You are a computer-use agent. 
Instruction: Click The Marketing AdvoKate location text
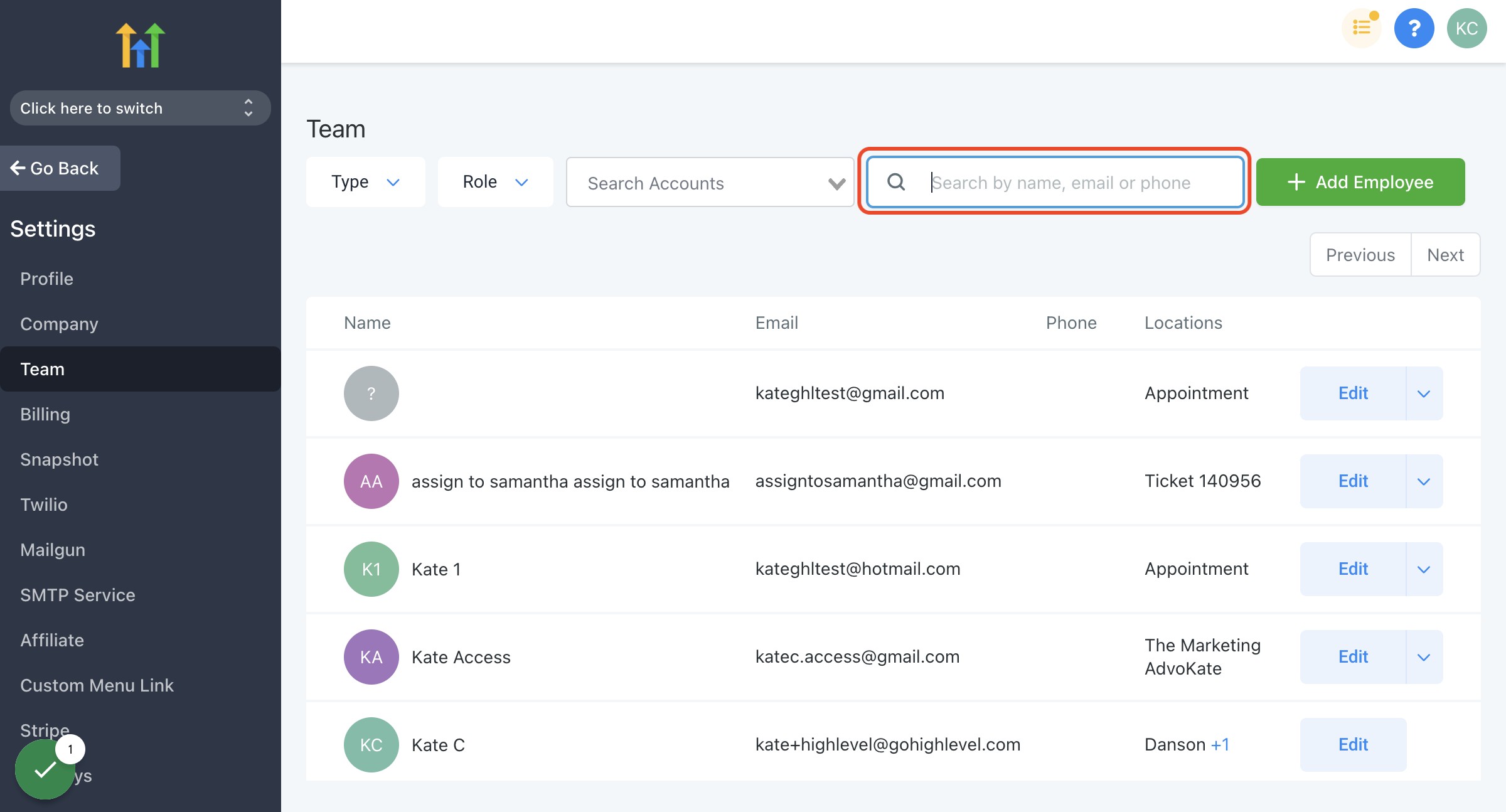1202,657
